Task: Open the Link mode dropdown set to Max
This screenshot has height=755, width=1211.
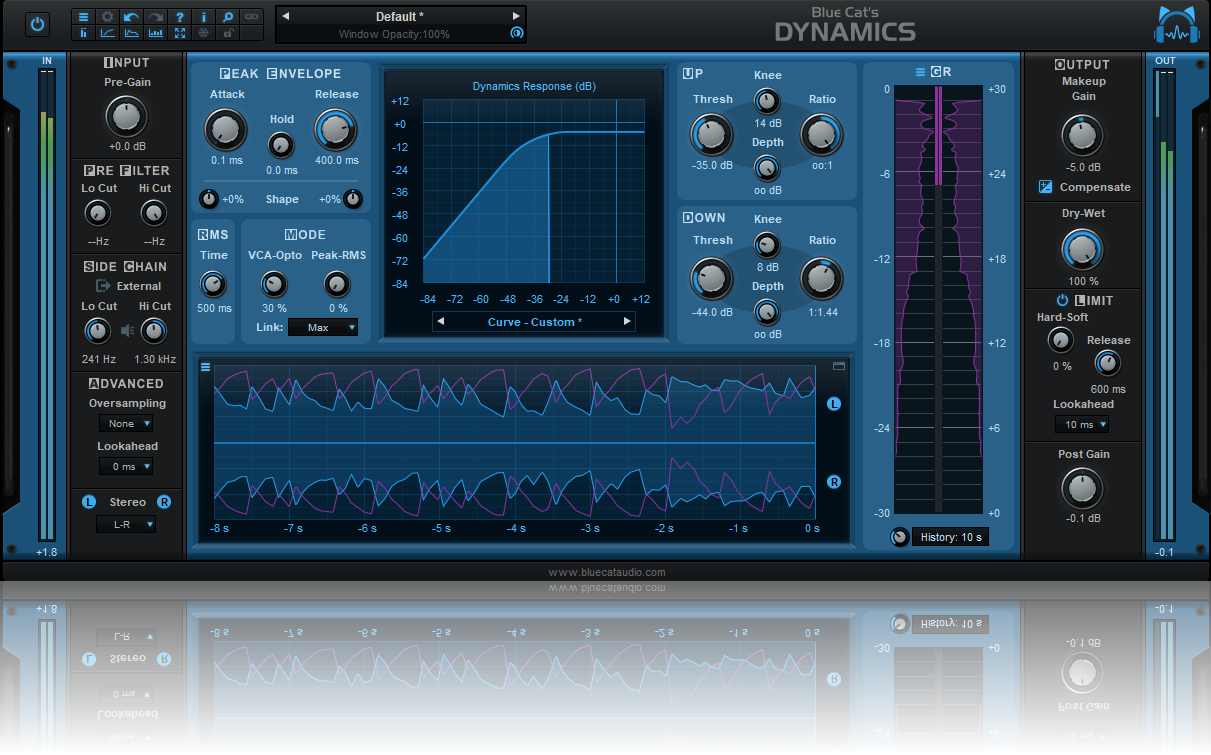Action: (322, 327)
